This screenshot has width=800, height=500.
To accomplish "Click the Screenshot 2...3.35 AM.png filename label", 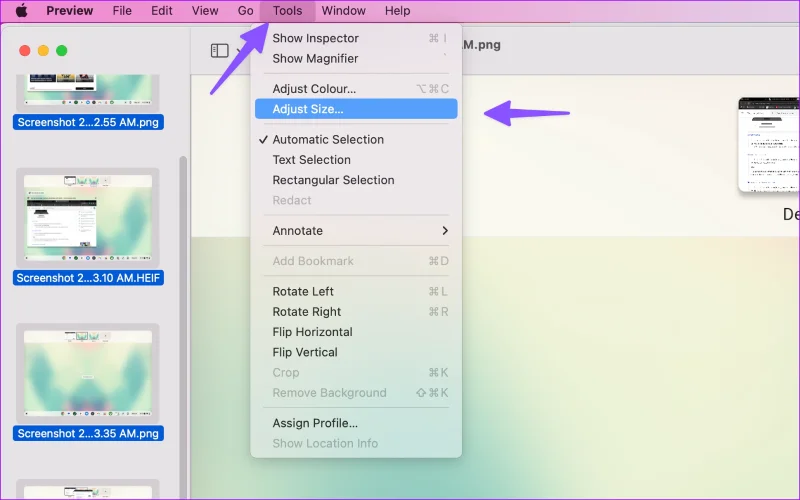I will point(88,433).
